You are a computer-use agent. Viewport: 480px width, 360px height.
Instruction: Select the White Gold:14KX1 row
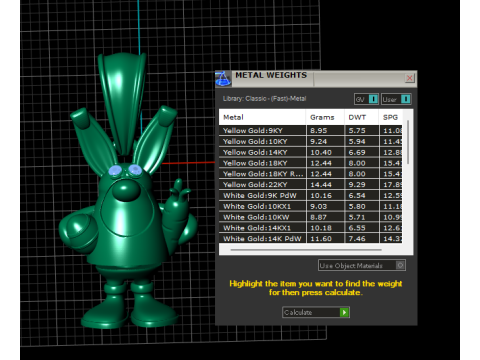[311, 228]
